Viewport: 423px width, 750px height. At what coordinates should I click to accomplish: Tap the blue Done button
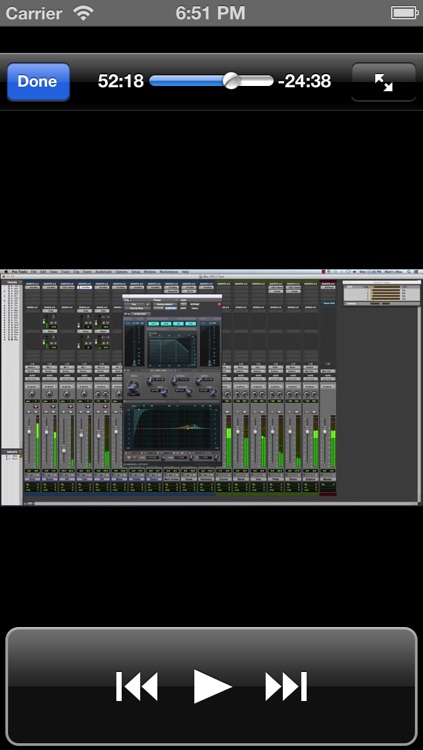click(x=38, y=82)
